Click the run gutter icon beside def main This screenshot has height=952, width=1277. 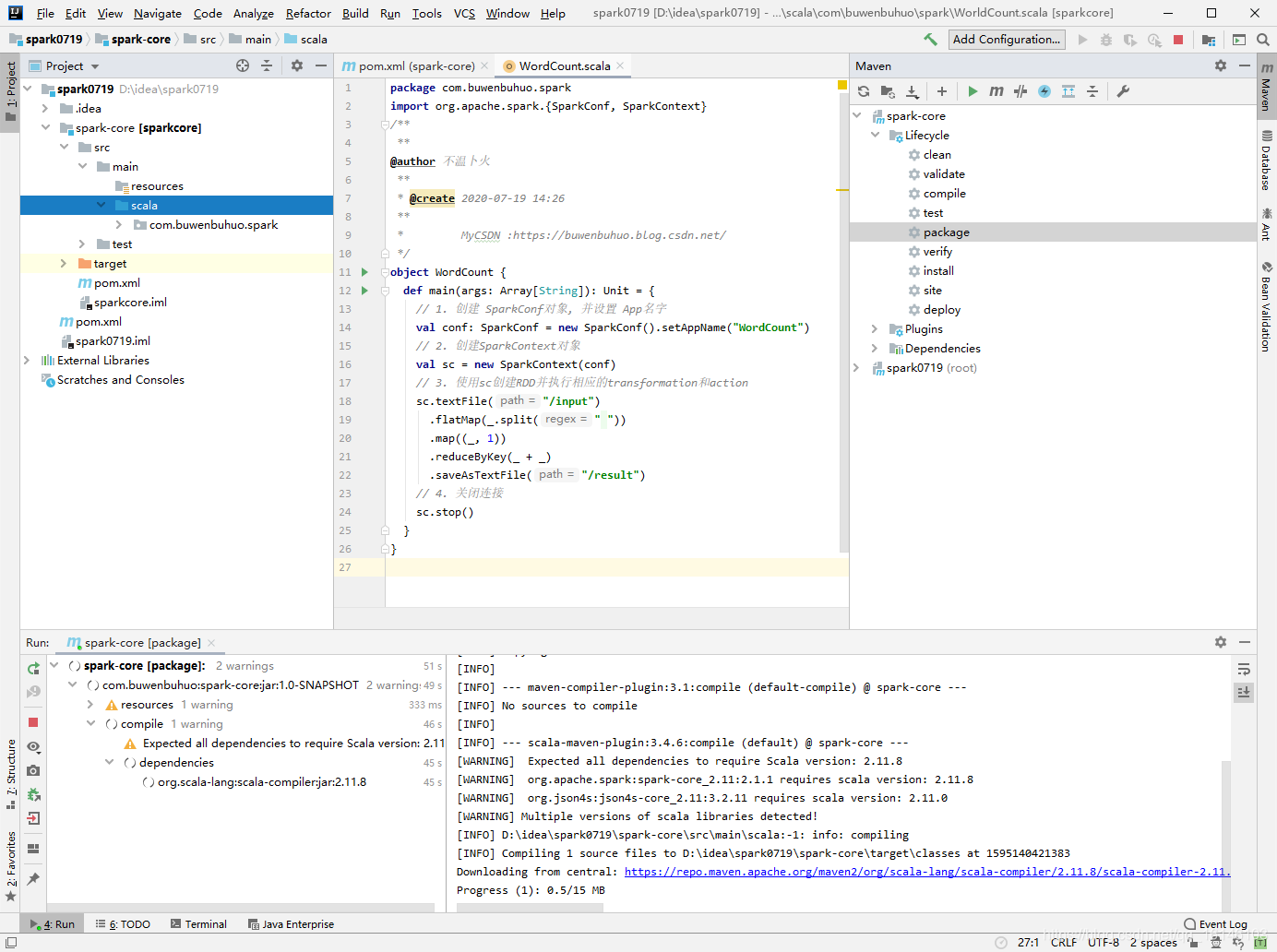364,291
